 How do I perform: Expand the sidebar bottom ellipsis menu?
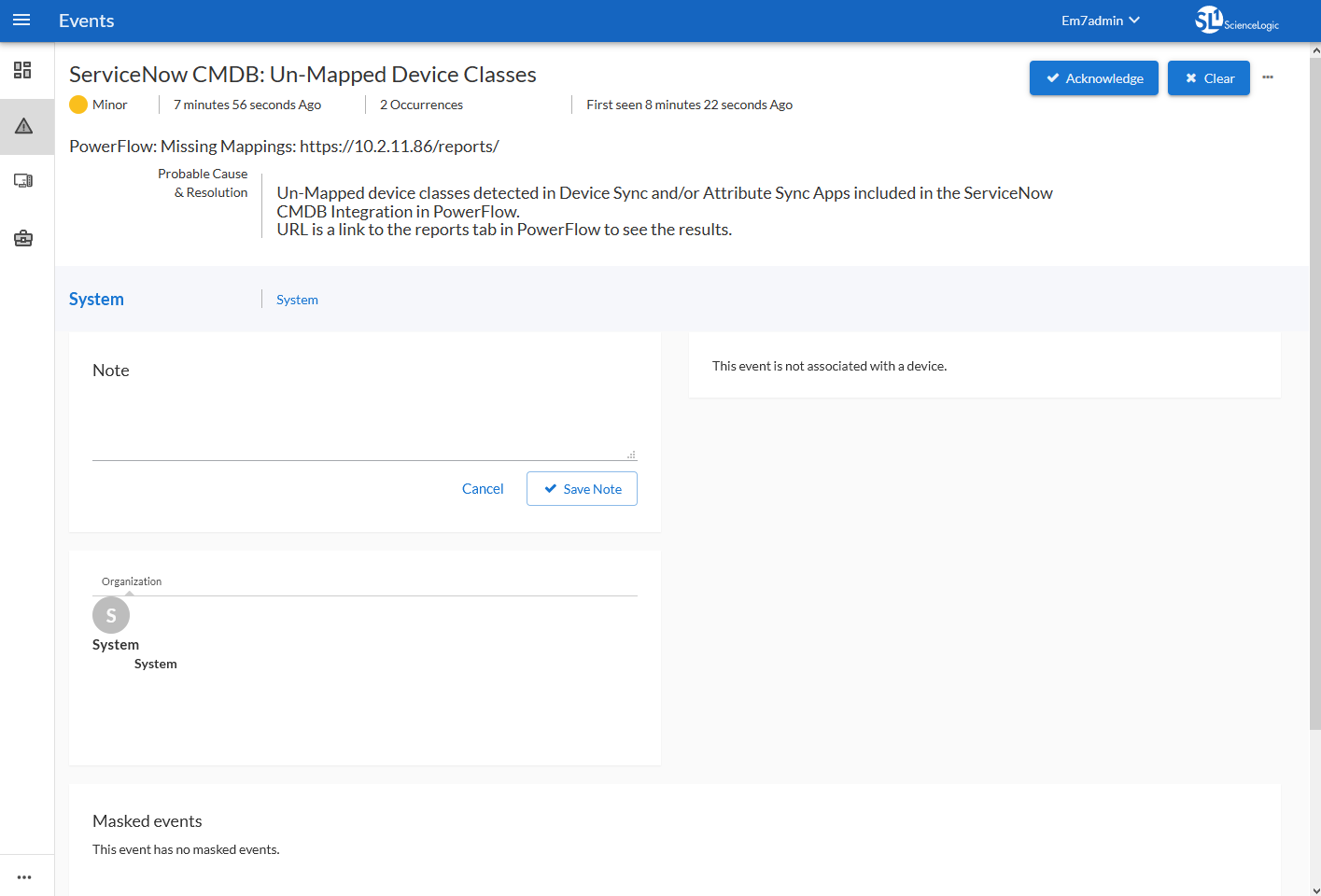pyautogui.click(x=24, y=877)
